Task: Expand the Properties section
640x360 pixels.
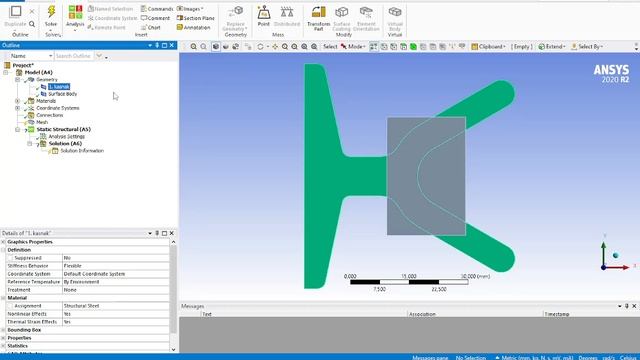Action: tap(3, 338)
